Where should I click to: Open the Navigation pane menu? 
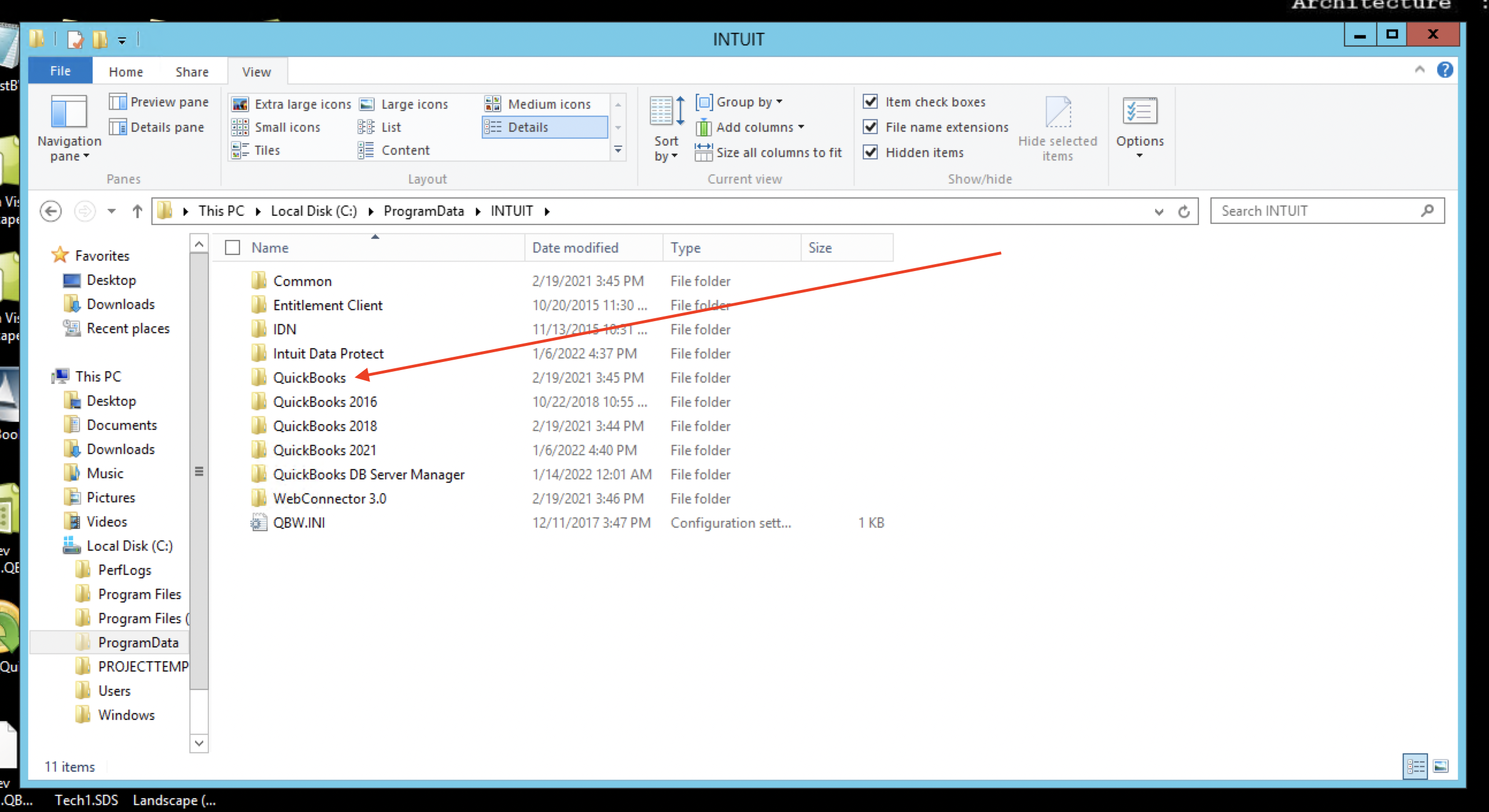pos(69,128)
